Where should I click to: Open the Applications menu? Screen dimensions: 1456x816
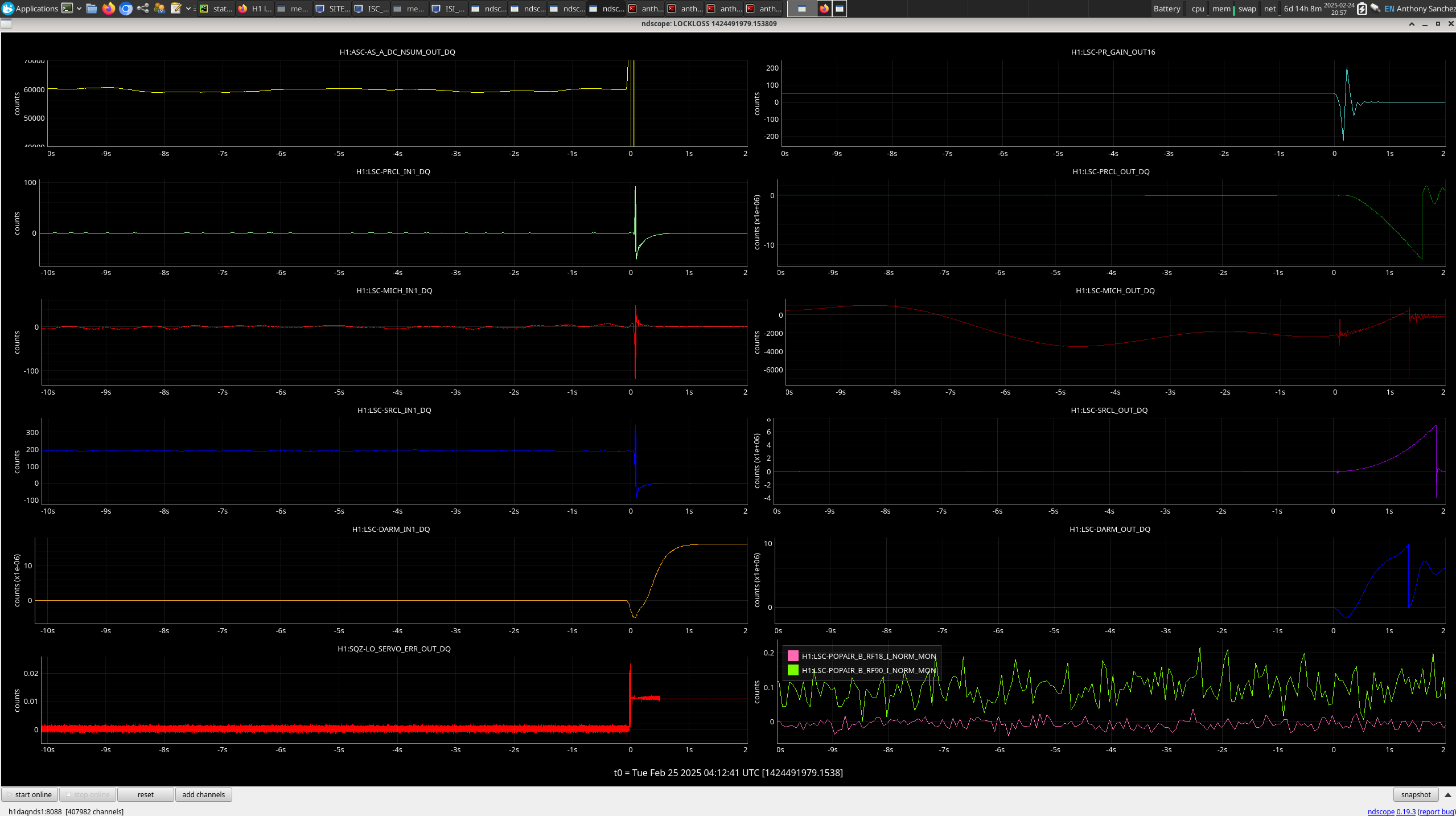pos(30,9)
